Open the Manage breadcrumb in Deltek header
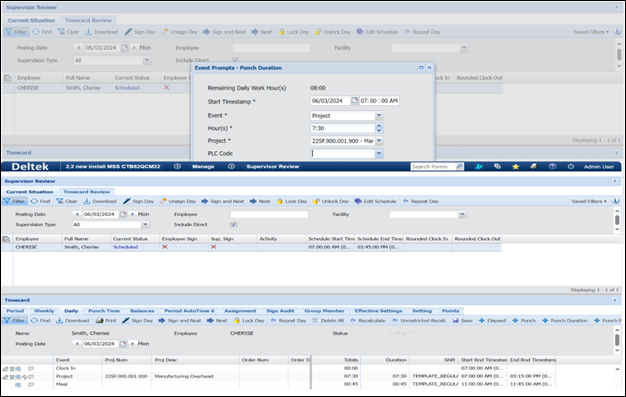Image resolution: width=626 pixels, height=397 pixels. pyautogui.click(x=203, y=167)
